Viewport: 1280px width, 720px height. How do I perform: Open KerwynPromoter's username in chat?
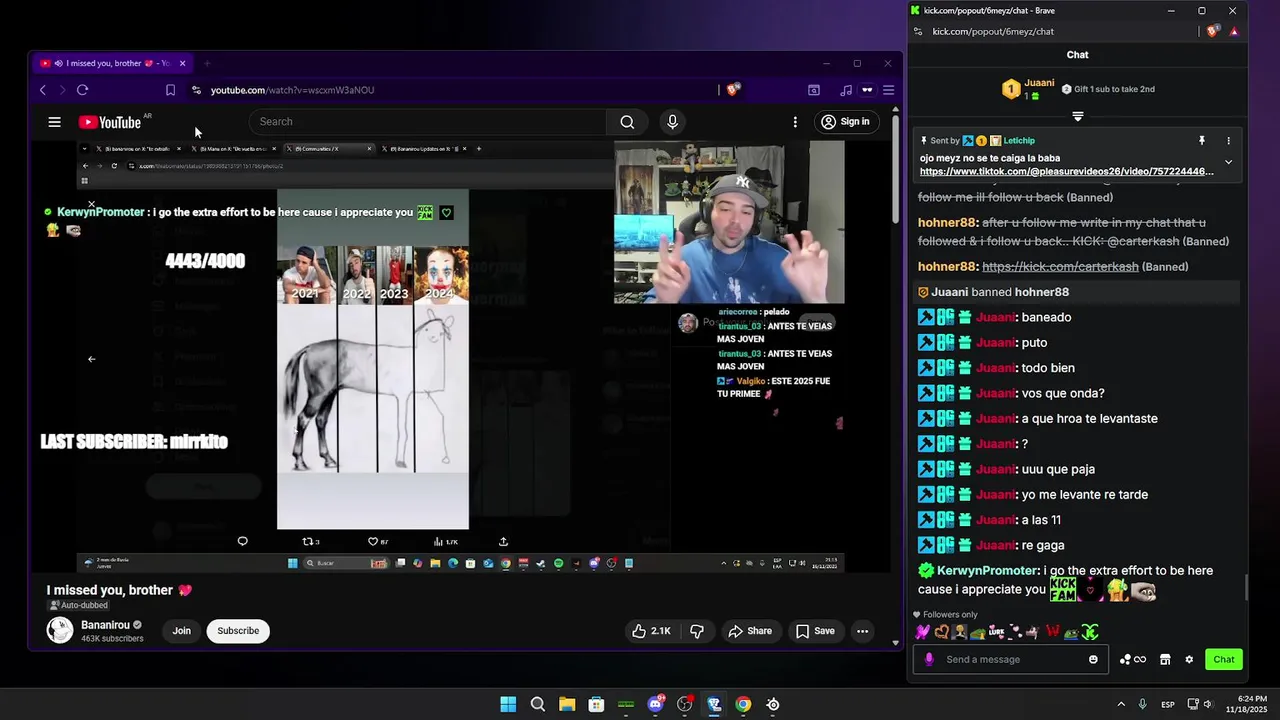(x=987, y=571)
